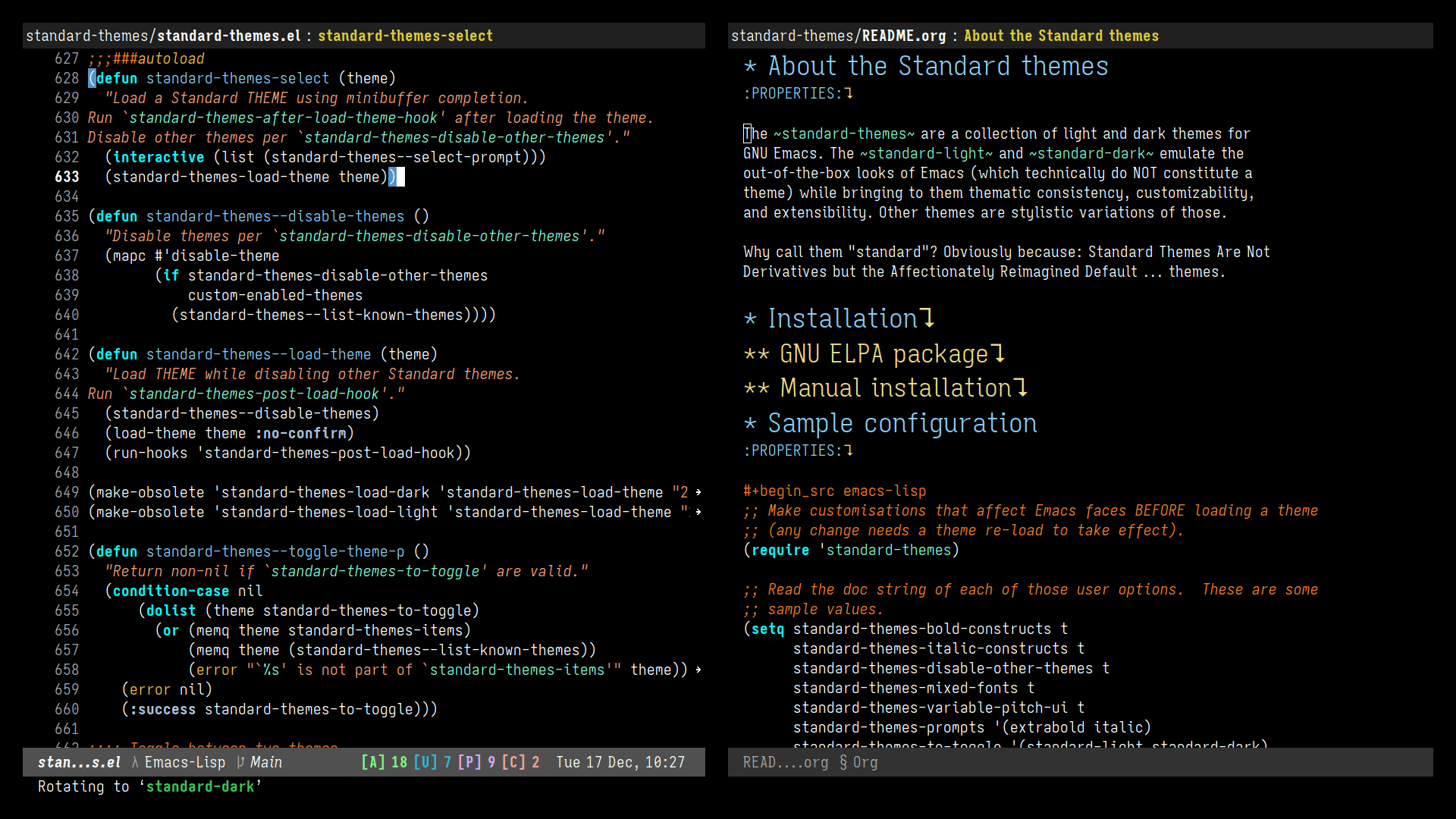The height and width of the screenshot is (819, 1456).
Task: Click the dolist keyword on line 655
Action: coord(171,610)
